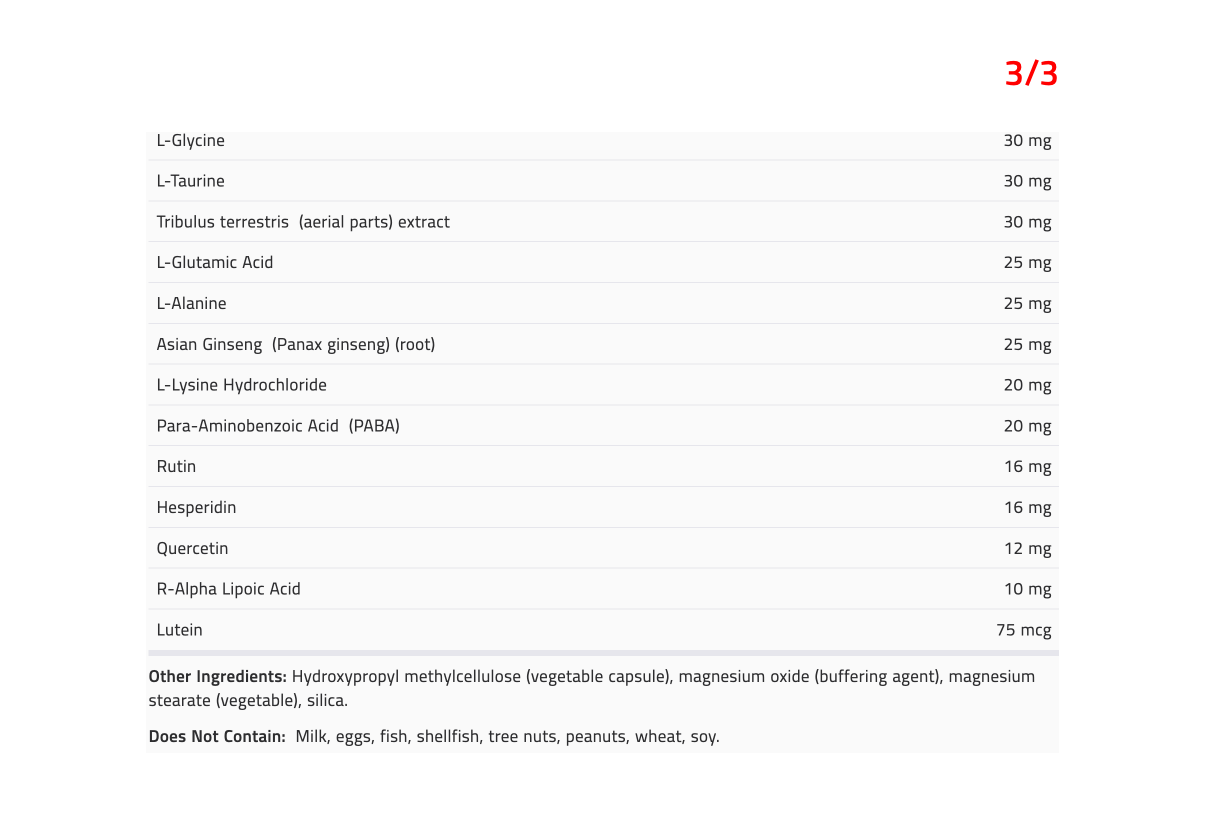Select the Lutein ingredient name
Image resolution: width=1206 pixels, height=820 pixels.
pos(179,630)
